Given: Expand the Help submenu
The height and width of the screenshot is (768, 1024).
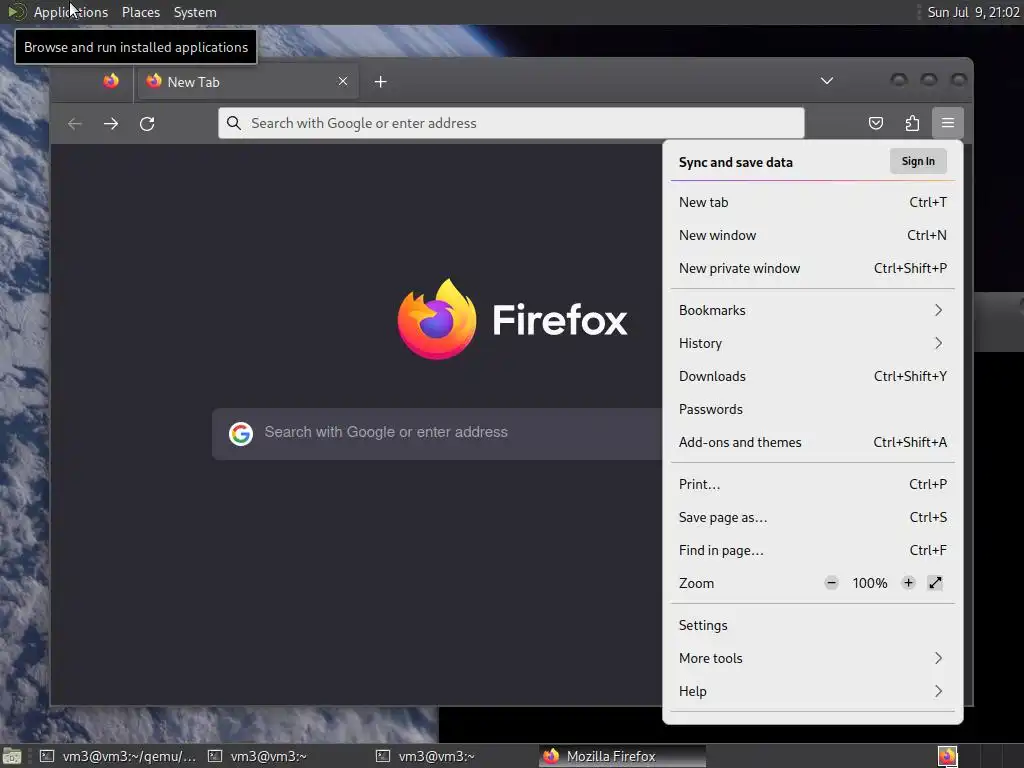Looking at the screenshot, I should 812,692.
